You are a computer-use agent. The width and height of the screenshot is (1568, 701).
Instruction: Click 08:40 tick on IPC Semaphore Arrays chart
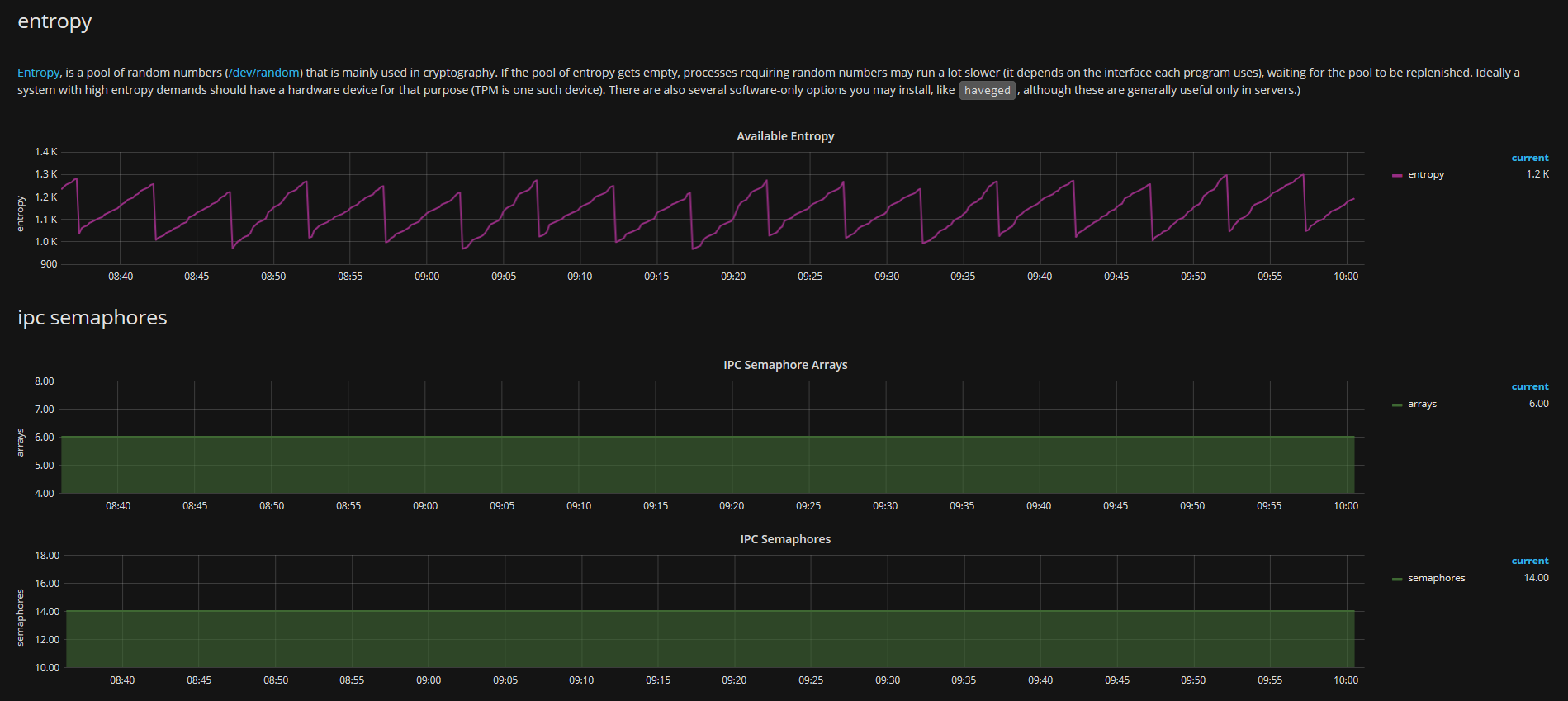(118, 506)
